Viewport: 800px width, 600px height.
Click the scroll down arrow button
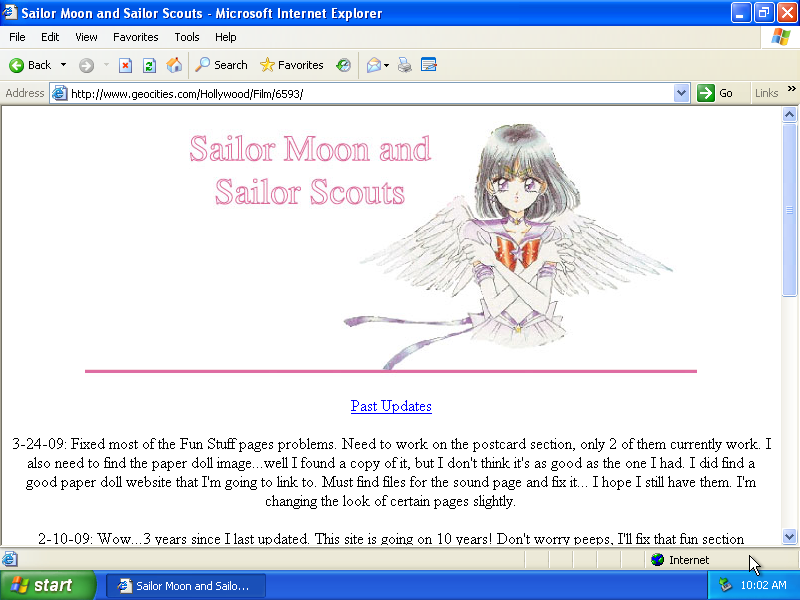[789, 536]
